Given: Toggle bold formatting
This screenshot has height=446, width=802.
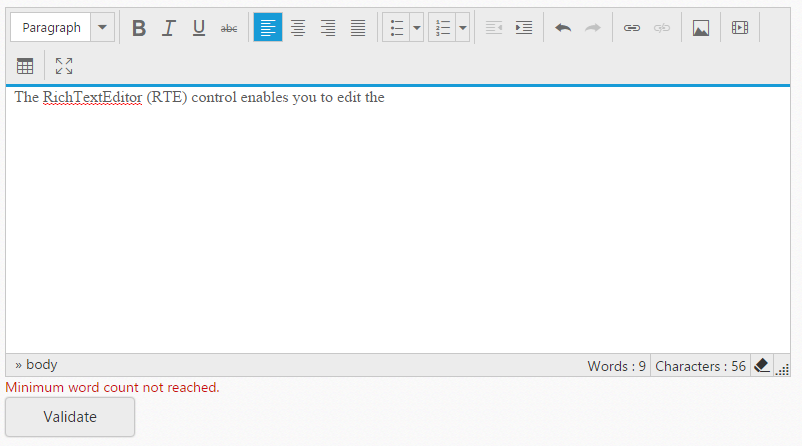Looking at the screenshot, I should (x=139, y=28).
